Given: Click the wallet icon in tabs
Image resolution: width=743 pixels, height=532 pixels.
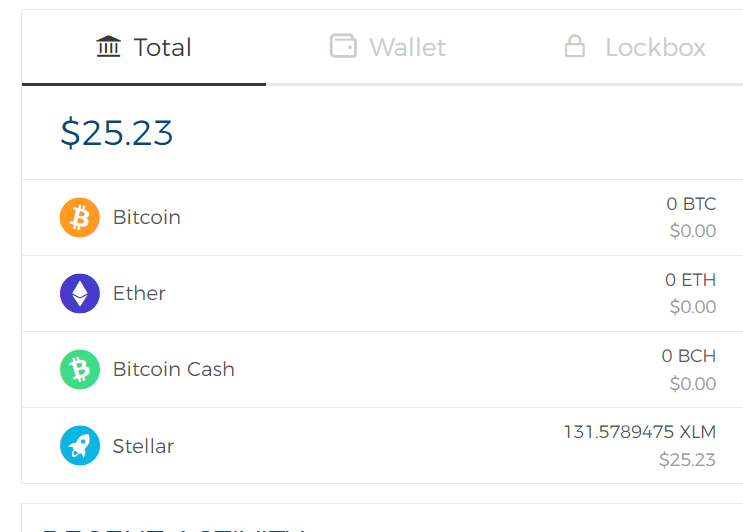Looking at the screenshot, I should pyautogui.click(x=343, y=47).
